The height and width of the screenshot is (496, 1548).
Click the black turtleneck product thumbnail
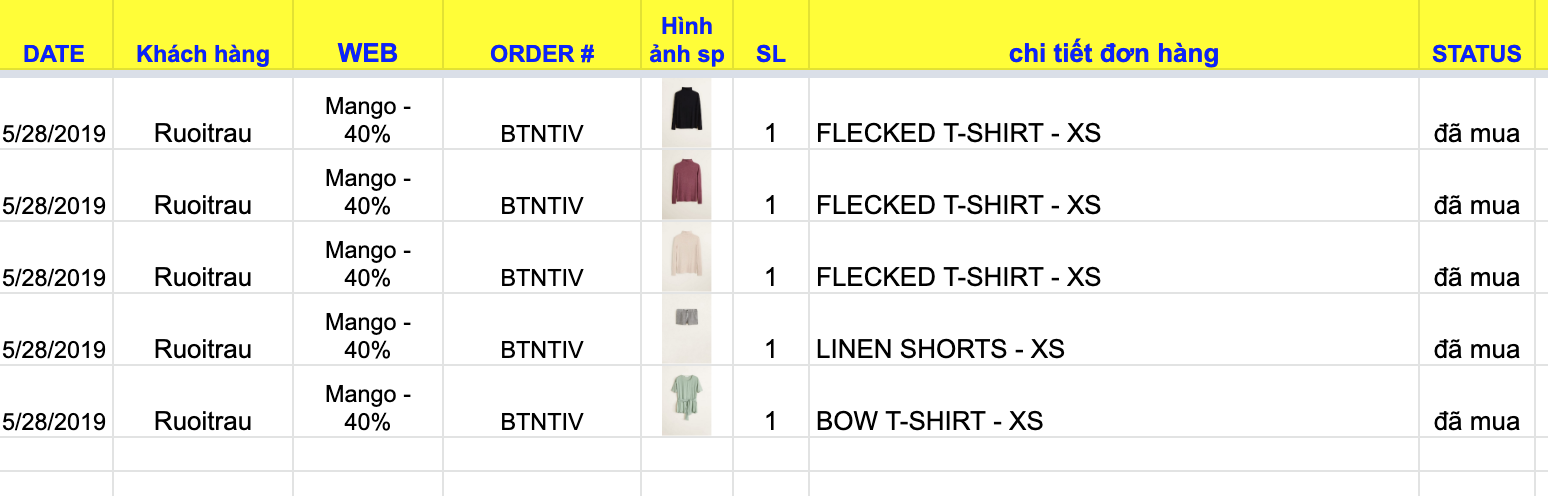point(686,109)
